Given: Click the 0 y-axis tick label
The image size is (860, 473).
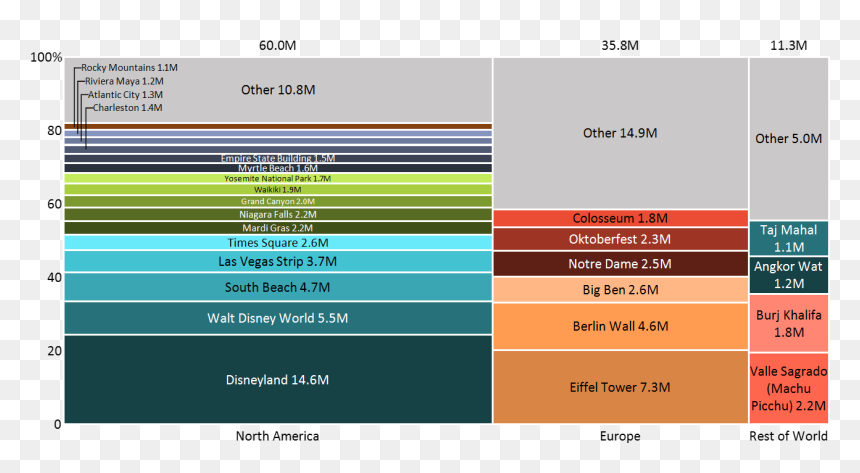Looking at the screenshot, I should point(58,424).
